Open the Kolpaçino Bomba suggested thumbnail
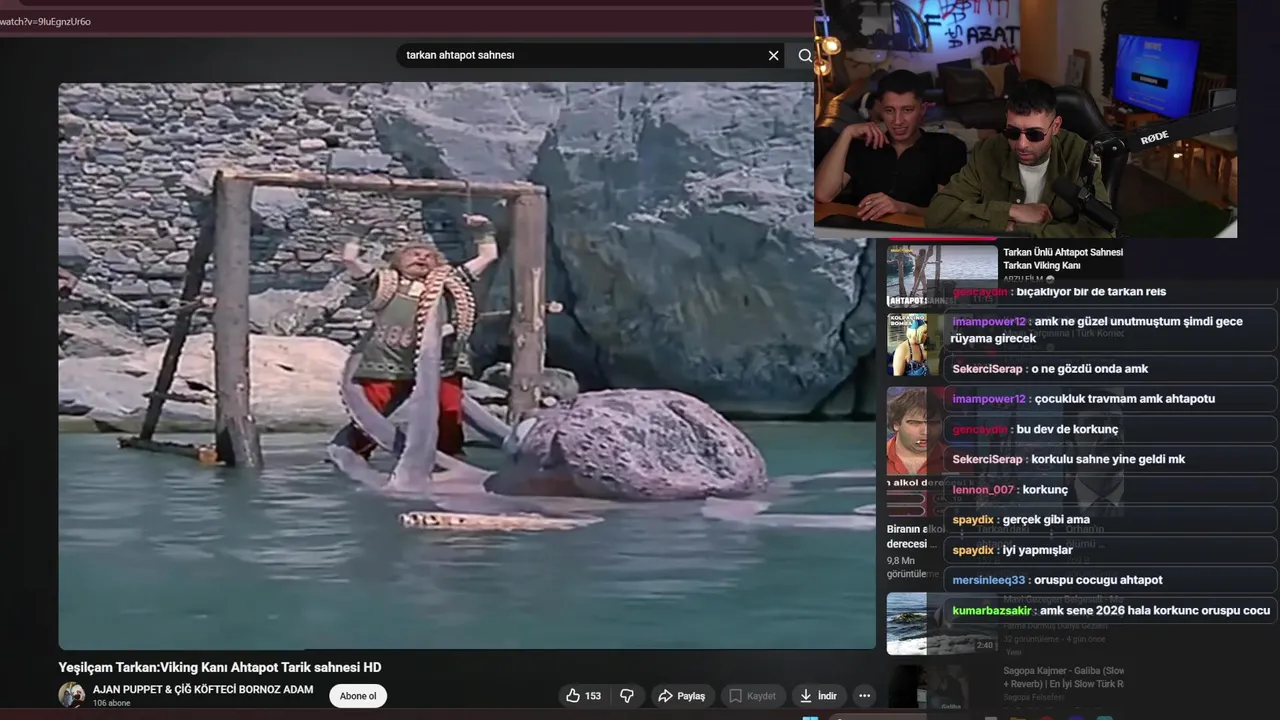The width and height of the screenshot is (1280, 720). pos(914,345)
